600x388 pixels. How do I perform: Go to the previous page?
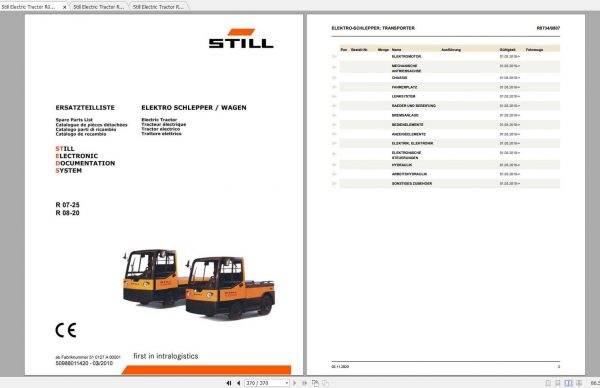[x=238, y=383]
